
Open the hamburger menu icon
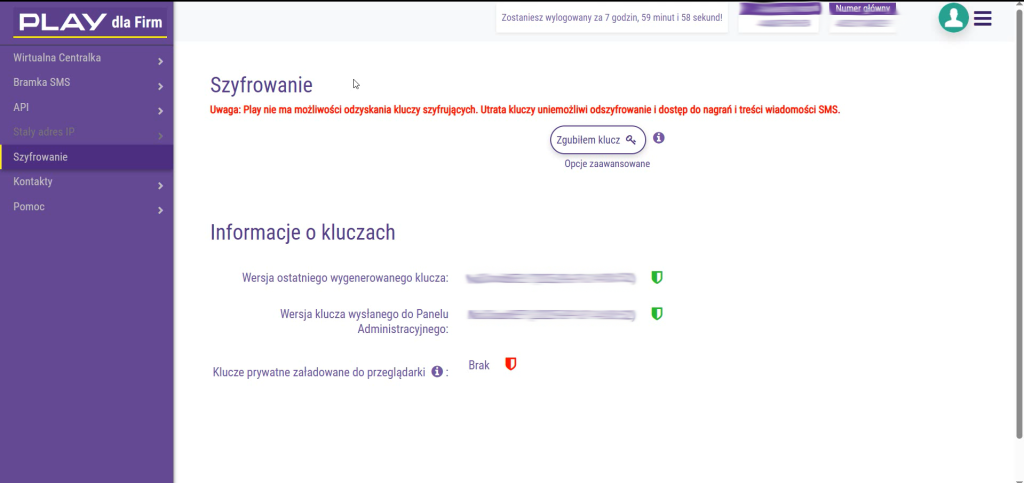(983, 18)
